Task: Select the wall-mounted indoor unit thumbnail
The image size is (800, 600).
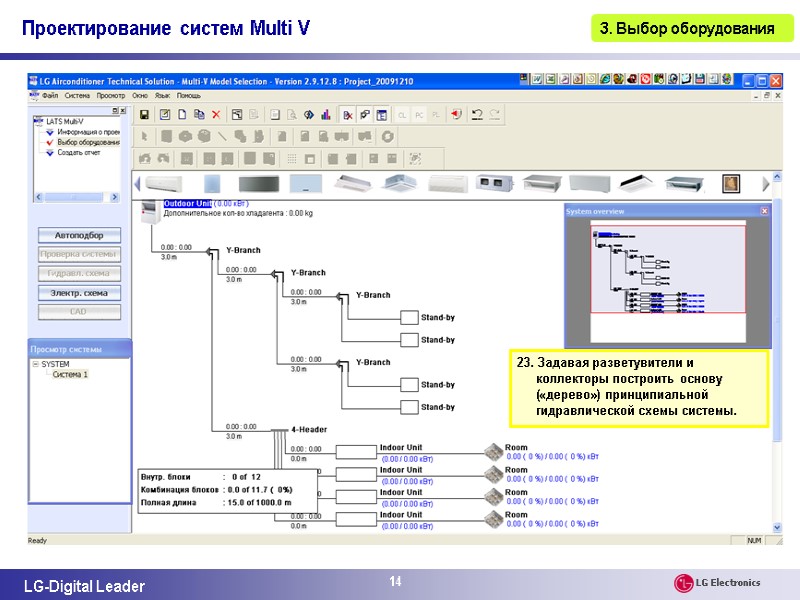Action: (x=163, y=184)
